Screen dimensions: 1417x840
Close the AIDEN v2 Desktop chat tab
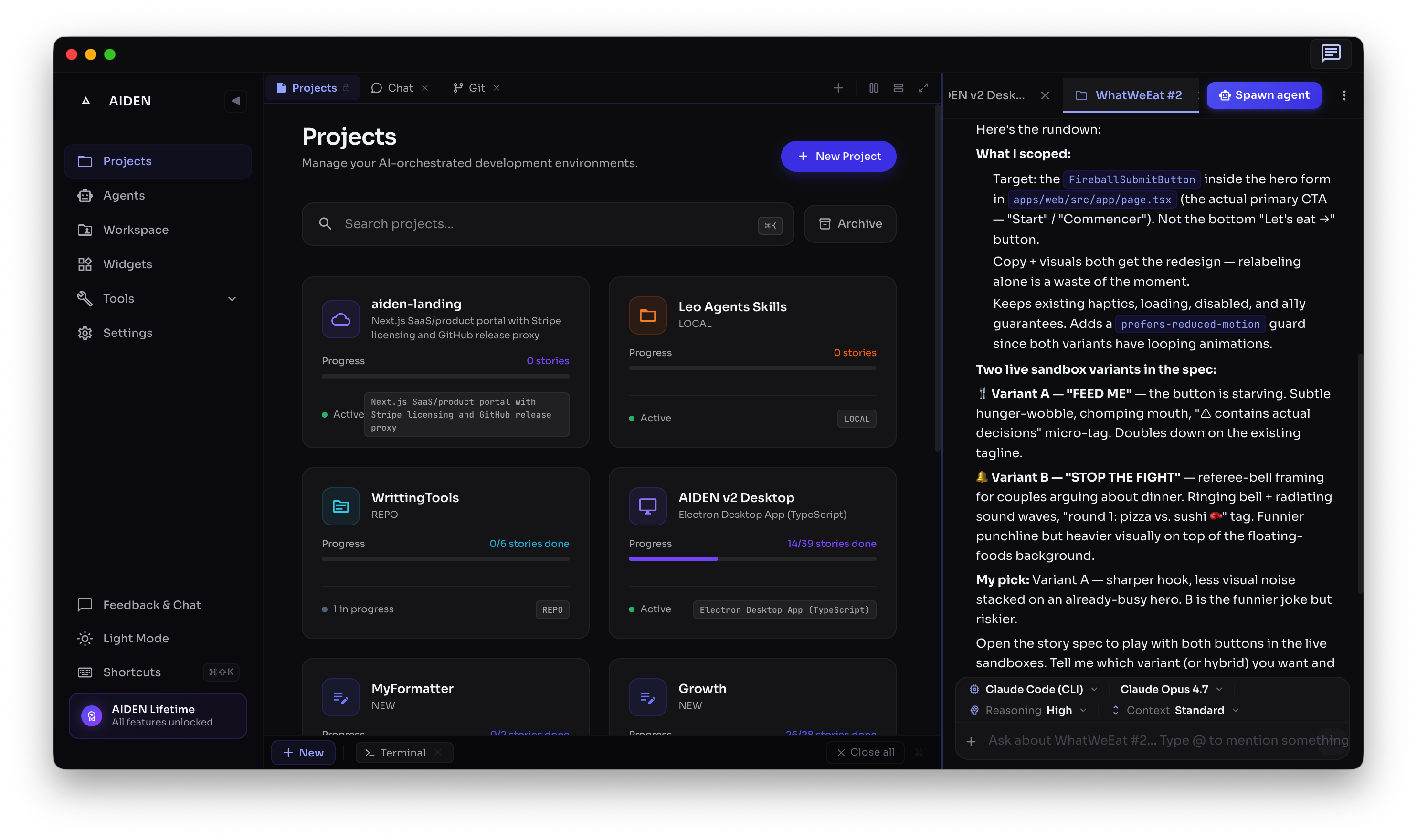1045,95
